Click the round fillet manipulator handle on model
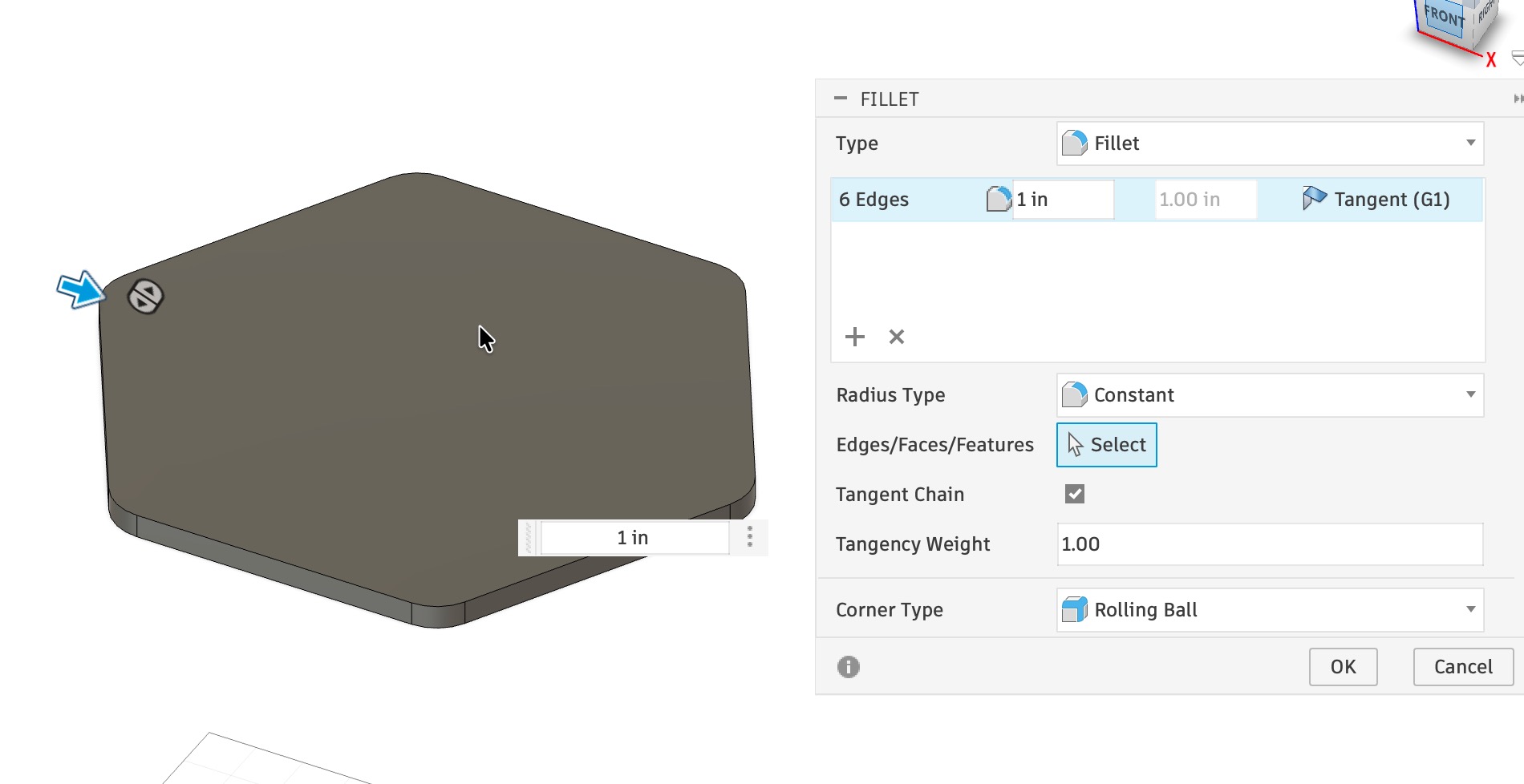Image resolution: width=1524 pixels, height=784 pixels. [x=146, y=297]
